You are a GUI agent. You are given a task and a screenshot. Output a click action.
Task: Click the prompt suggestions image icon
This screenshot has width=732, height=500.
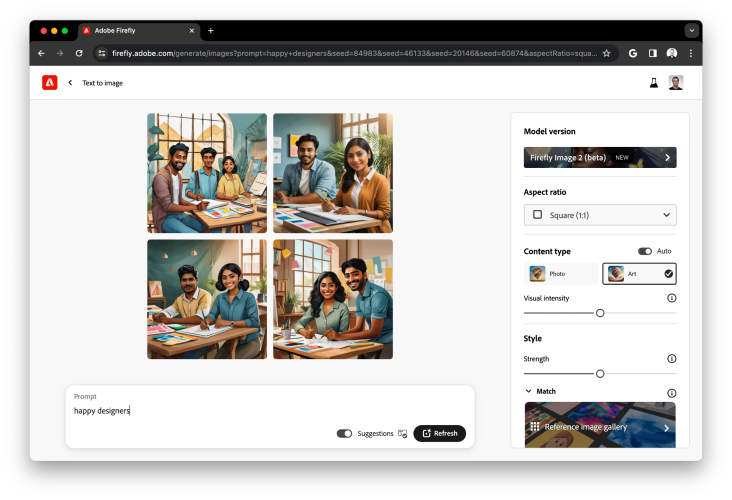click(x=402, y=434)
